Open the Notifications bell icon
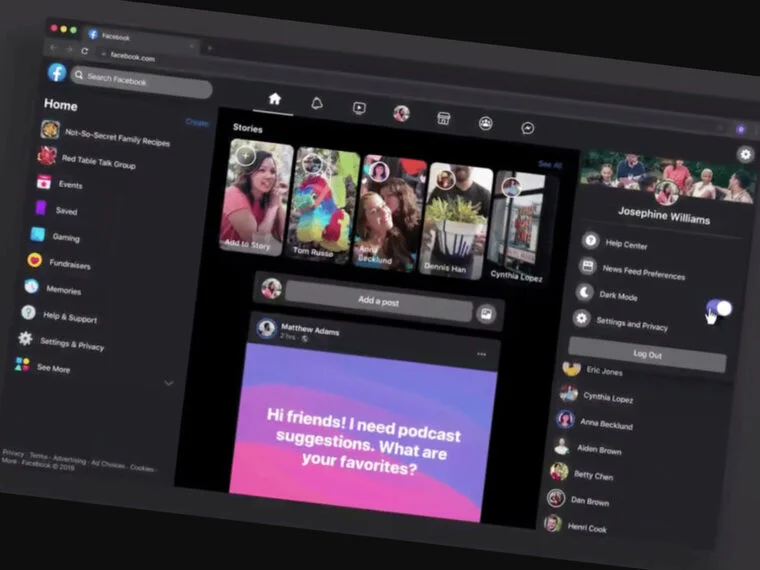This screenshot has width=760, height=570. pyautogui.click(x=317, y=103)
